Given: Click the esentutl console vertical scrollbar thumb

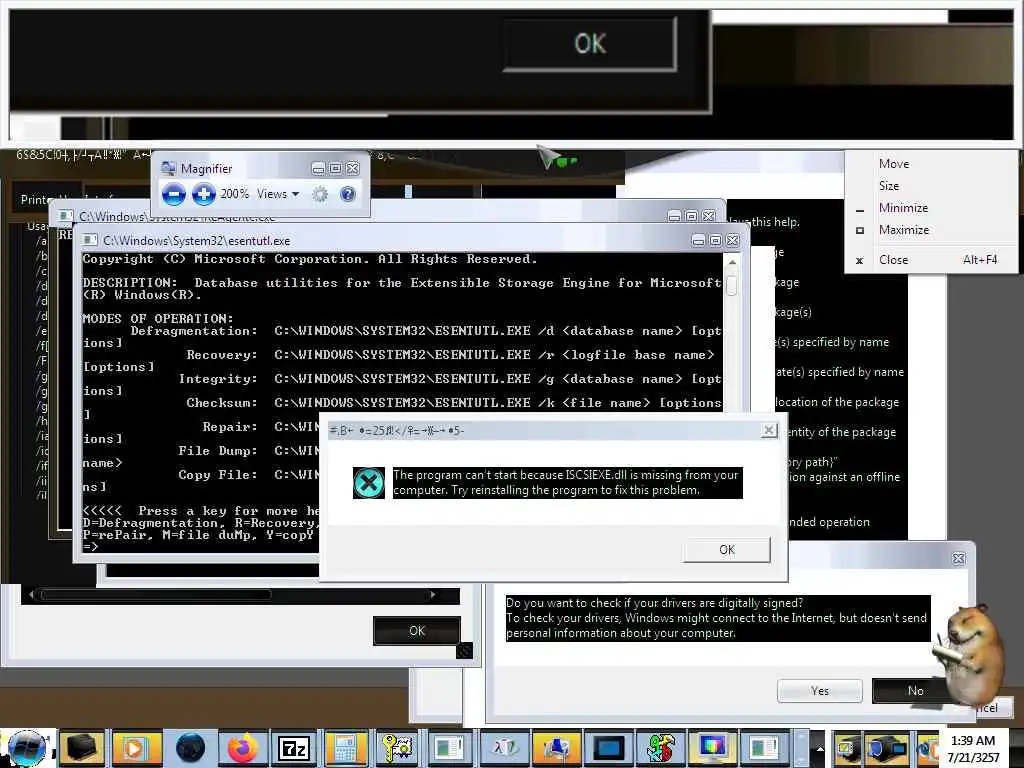Looking at the screenshot, I should pyautogui.click(x=732, y=285).
